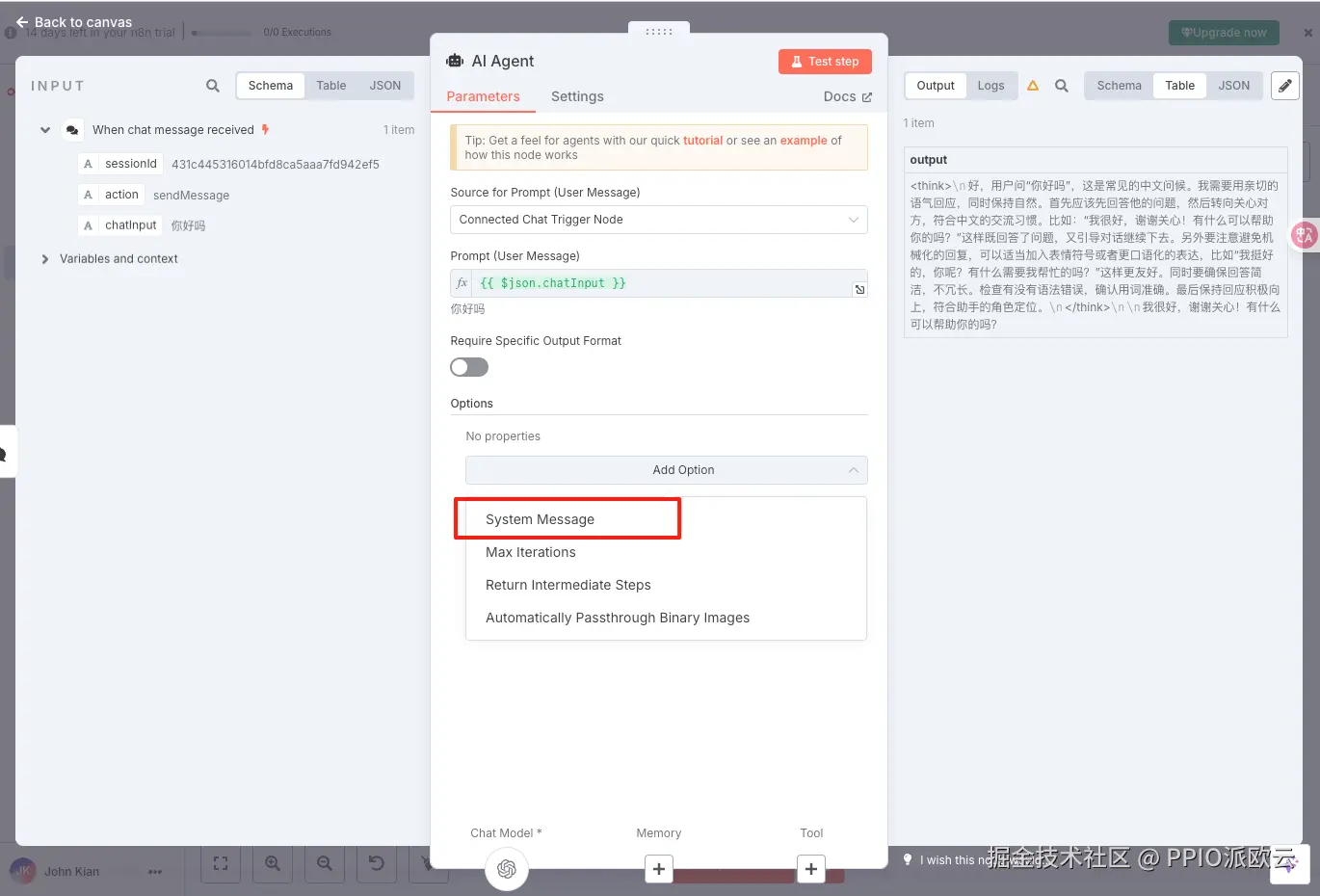Toggle Require Specific Output Format switch

pos(469,367)
